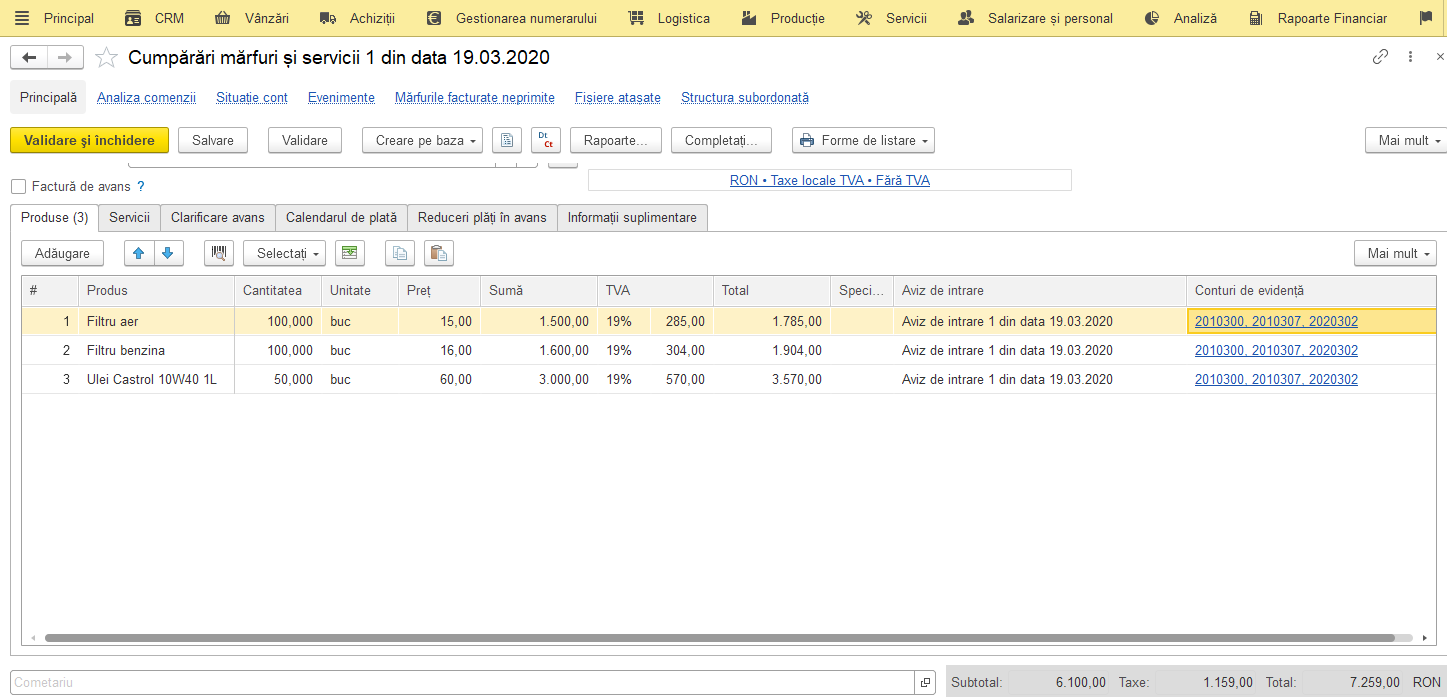Click the paste rows clipboard icon
Image resolution: width=1447 pixels, height=697 pixels.
[x=439, y=253]
